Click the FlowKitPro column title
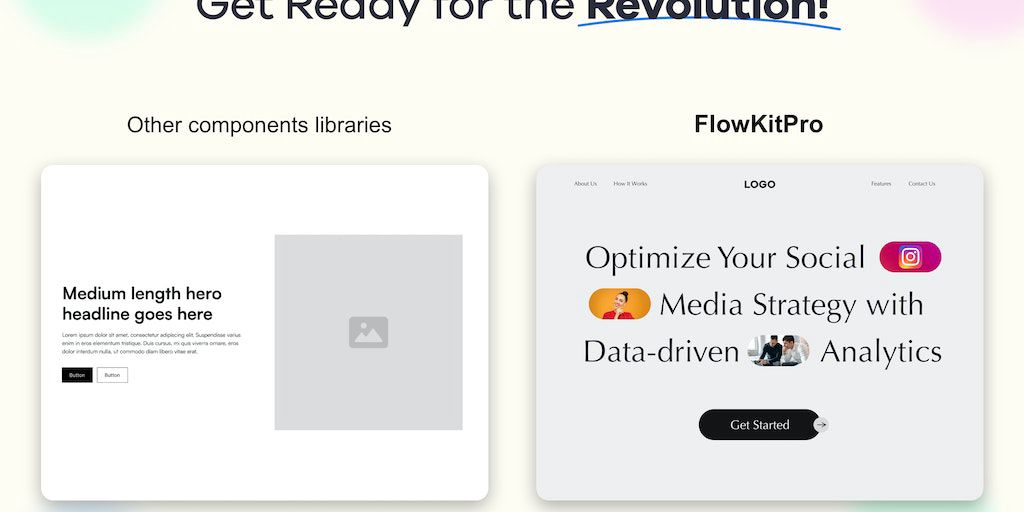 tap(758, 125)
